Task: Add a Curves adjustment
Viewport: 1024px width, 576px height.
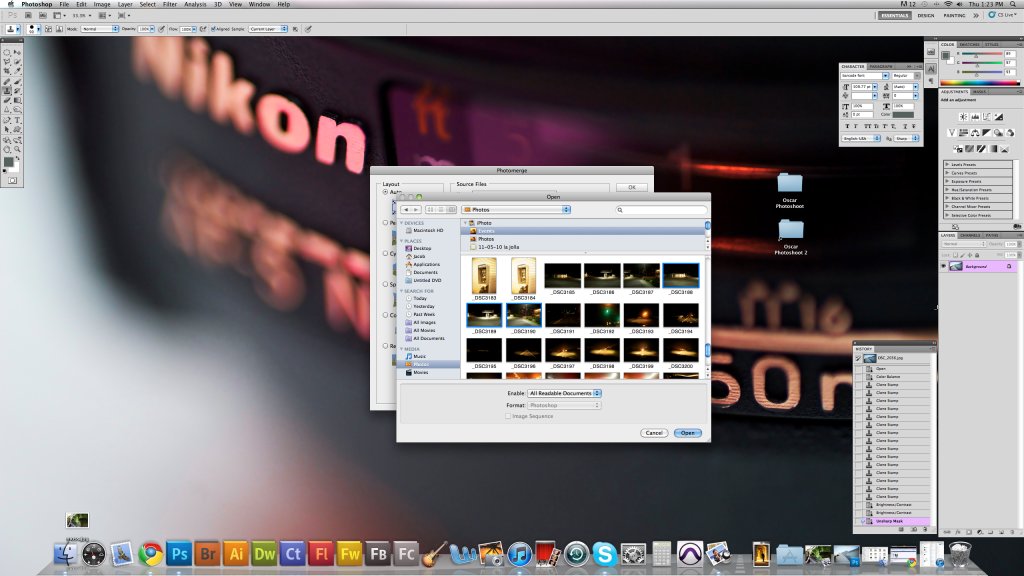Action: (x=987, y=117)
